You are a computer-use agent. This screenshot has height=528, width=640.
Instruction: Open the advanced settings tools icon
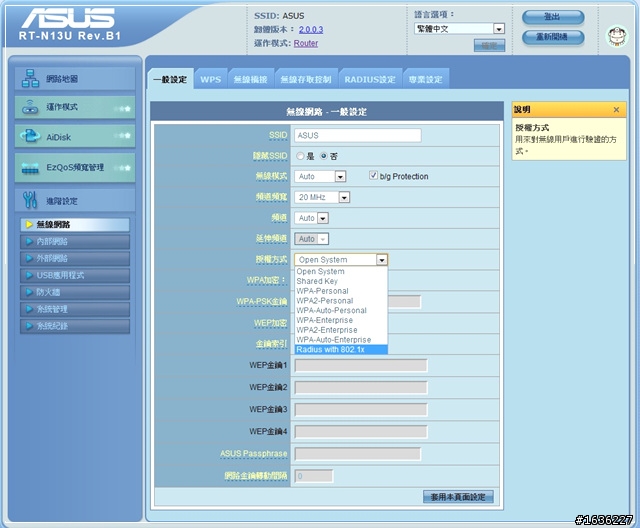coord(30,200)
